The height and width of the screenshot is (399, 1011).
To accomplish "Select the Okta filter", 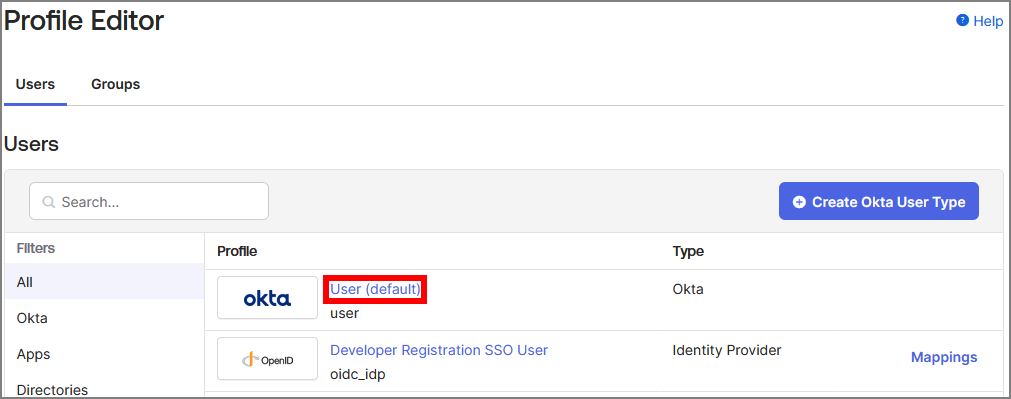I will 104,318.
